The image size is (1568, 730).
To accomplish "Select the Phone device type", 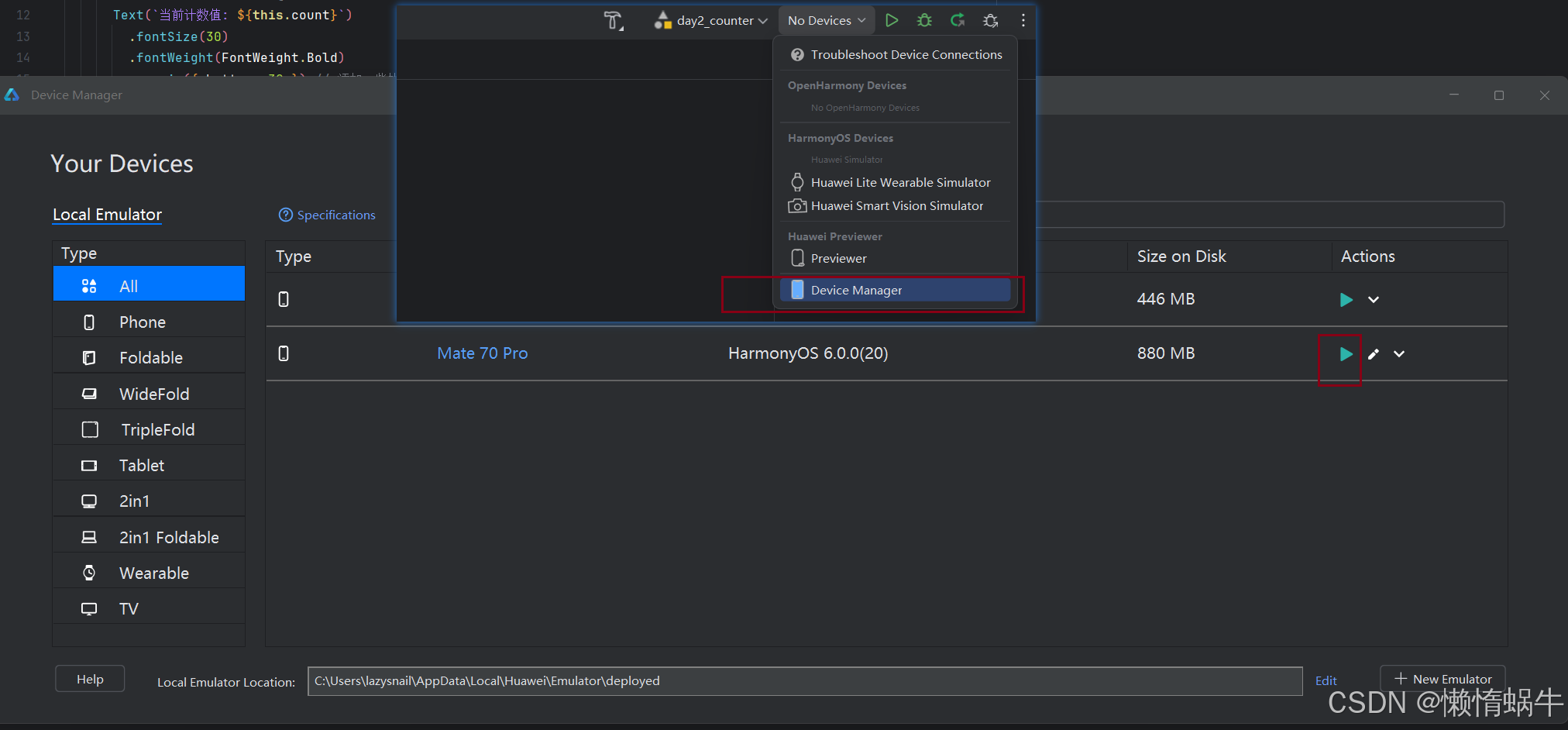I will point(149,322).
